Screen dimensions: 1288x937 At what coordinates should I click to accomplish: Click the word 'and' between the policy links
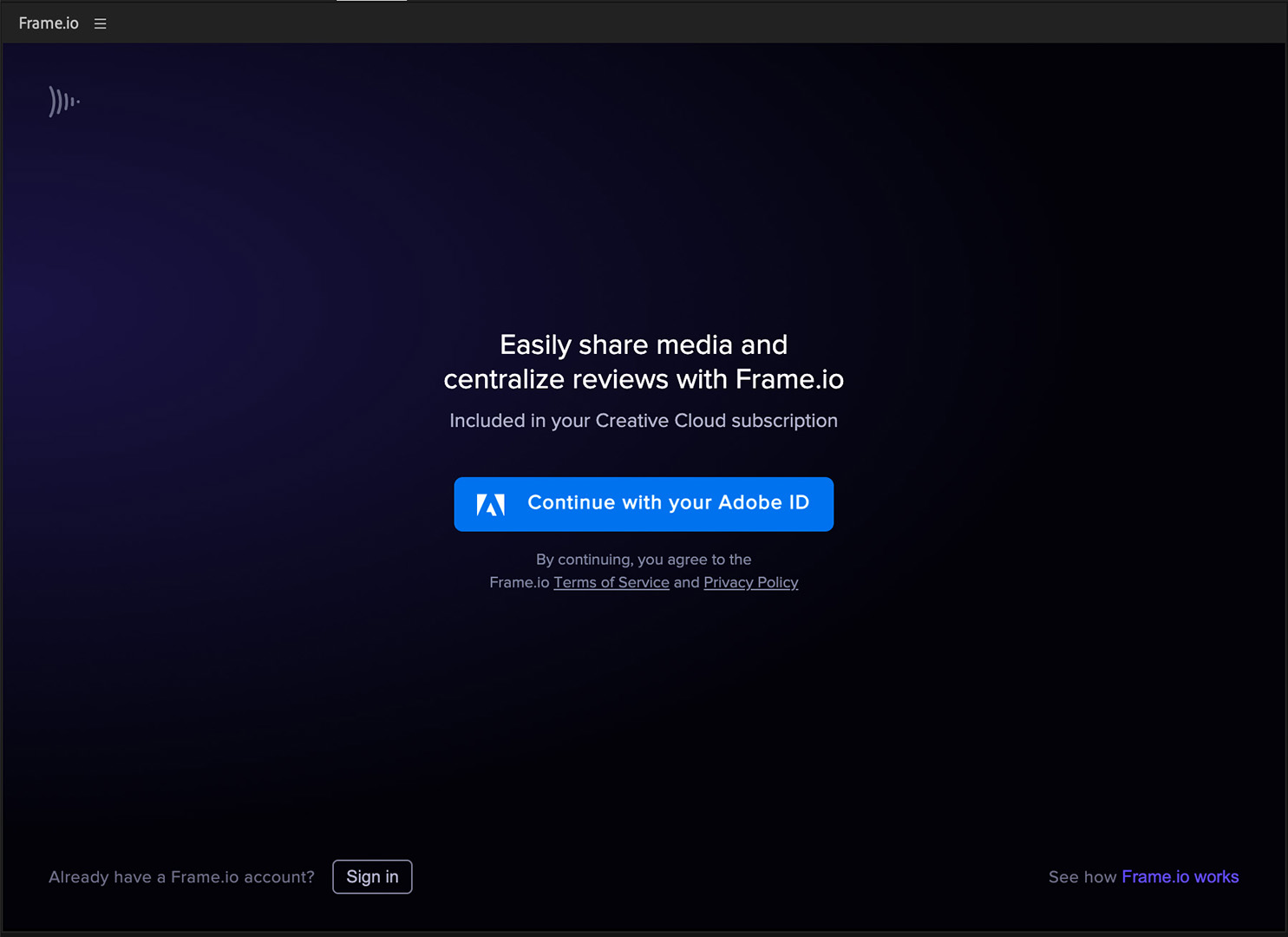coord(686,582)
